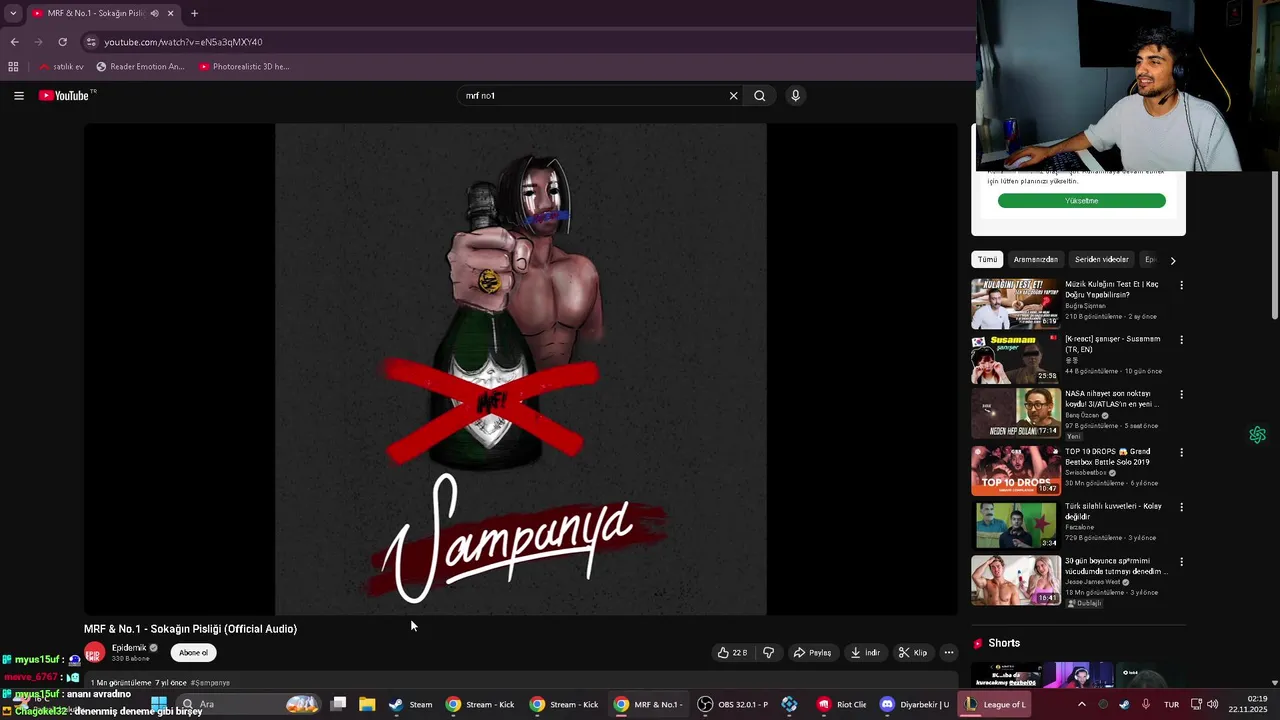Mute the tab via speaker icon

154,14
